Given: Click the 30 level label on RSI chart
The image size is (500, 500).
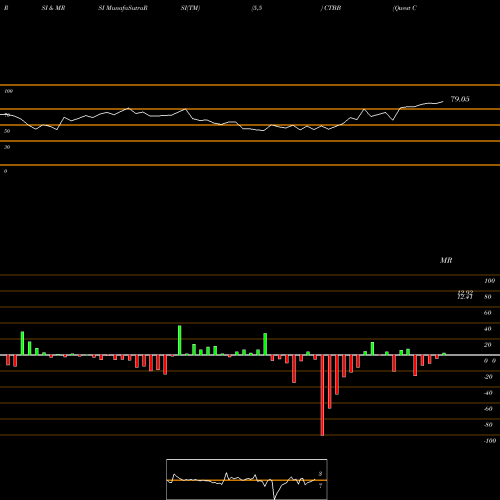Looking at the screenshot, I should pyautogui.click(x=7, y=147).
